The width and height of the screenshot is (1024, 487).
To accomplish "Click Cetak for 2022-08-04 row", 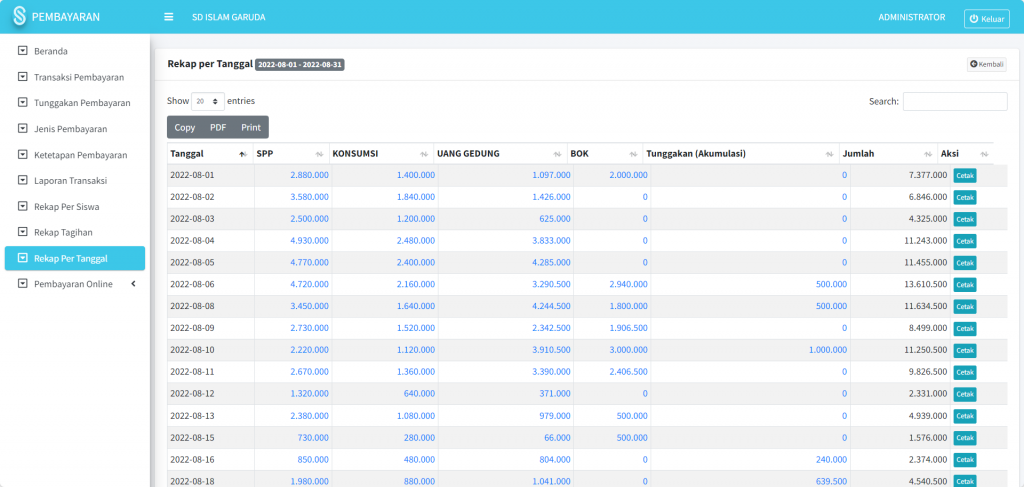I will (965, 241).
